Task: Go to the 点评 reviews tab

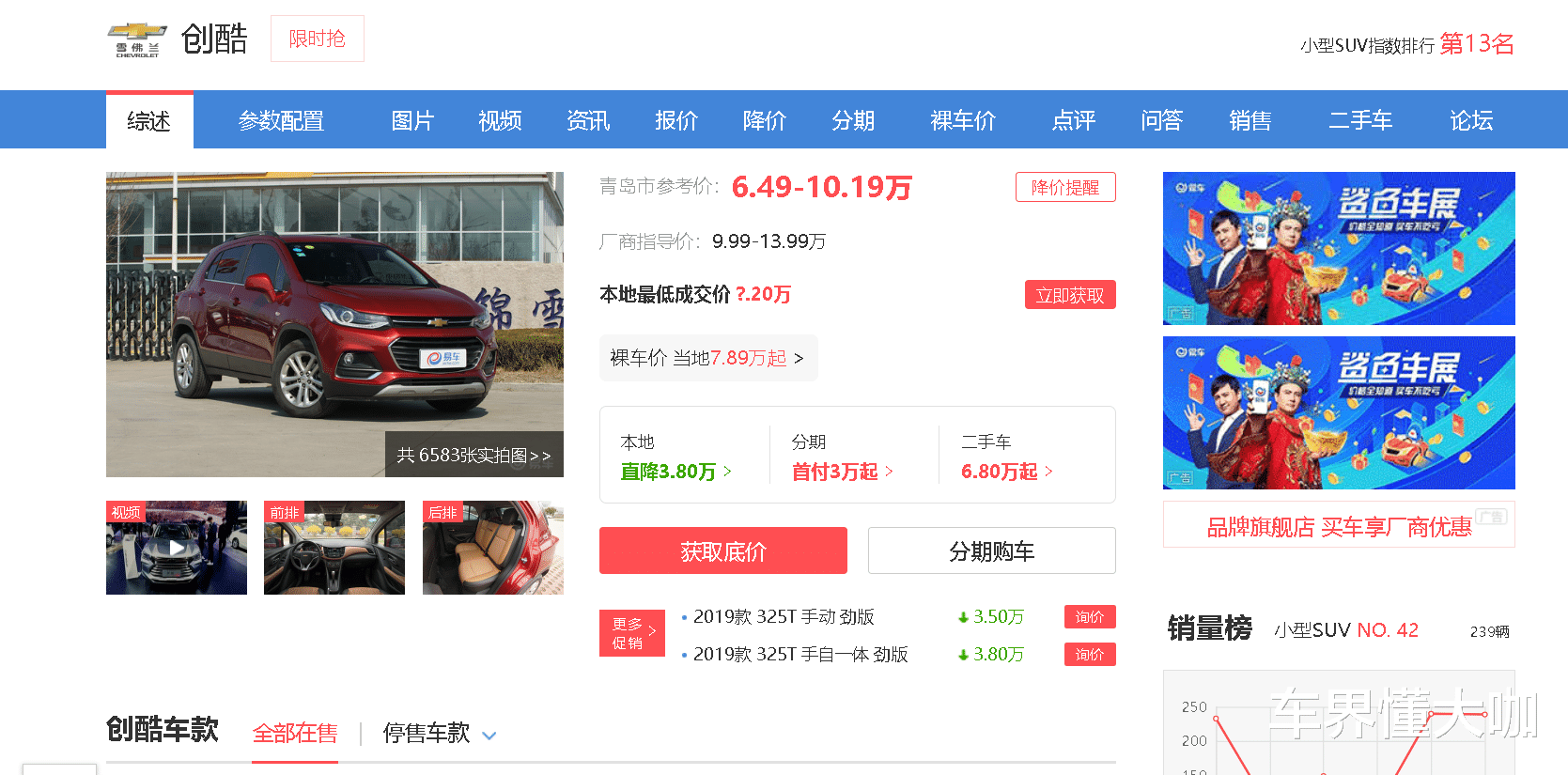Action: coord(1074,120)
